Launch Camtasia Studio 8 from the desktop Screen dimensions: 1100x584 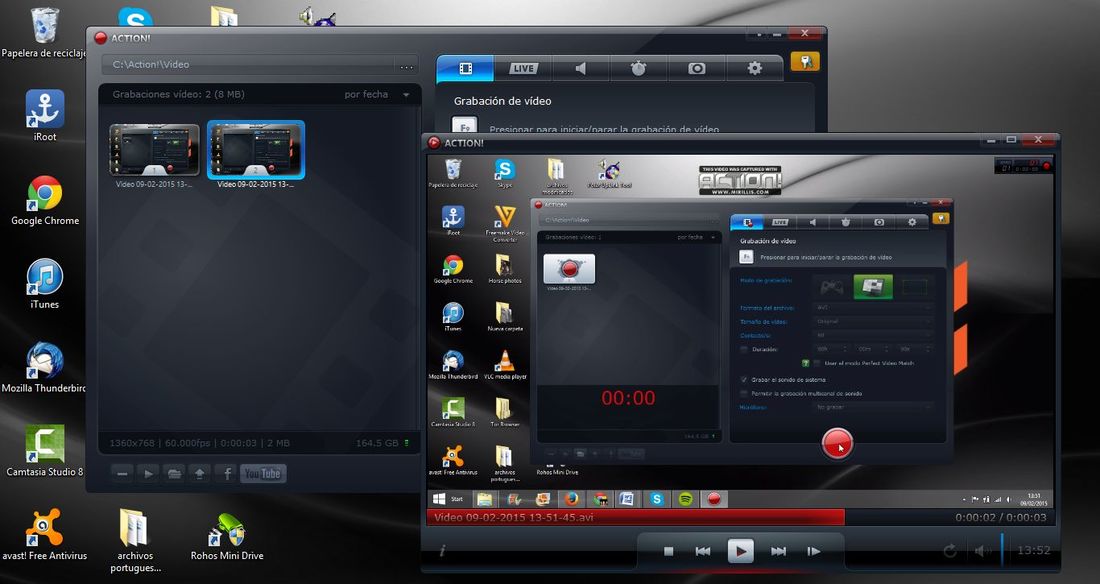(44, 451)
